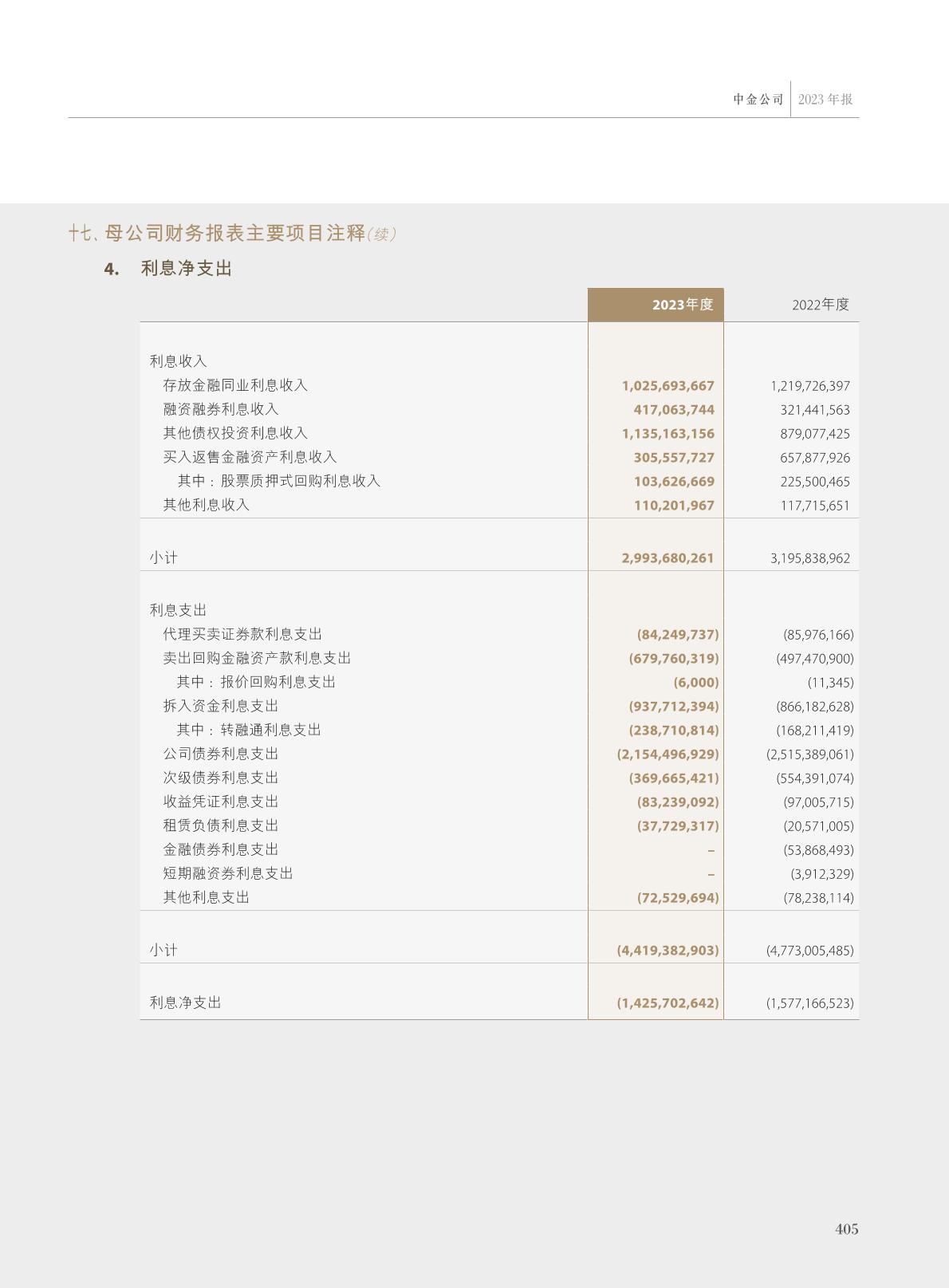Click the 2023年度 column header

pyautogui.click(x=682, y=305)
